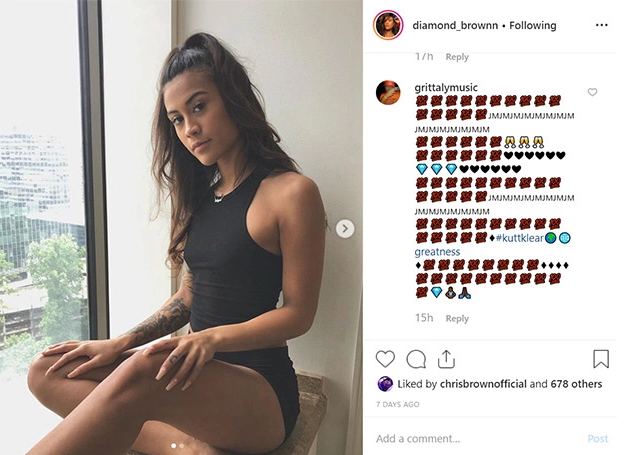Go to the next photo with the arrow
Screen dimensions: 627x455
point(345,229)
